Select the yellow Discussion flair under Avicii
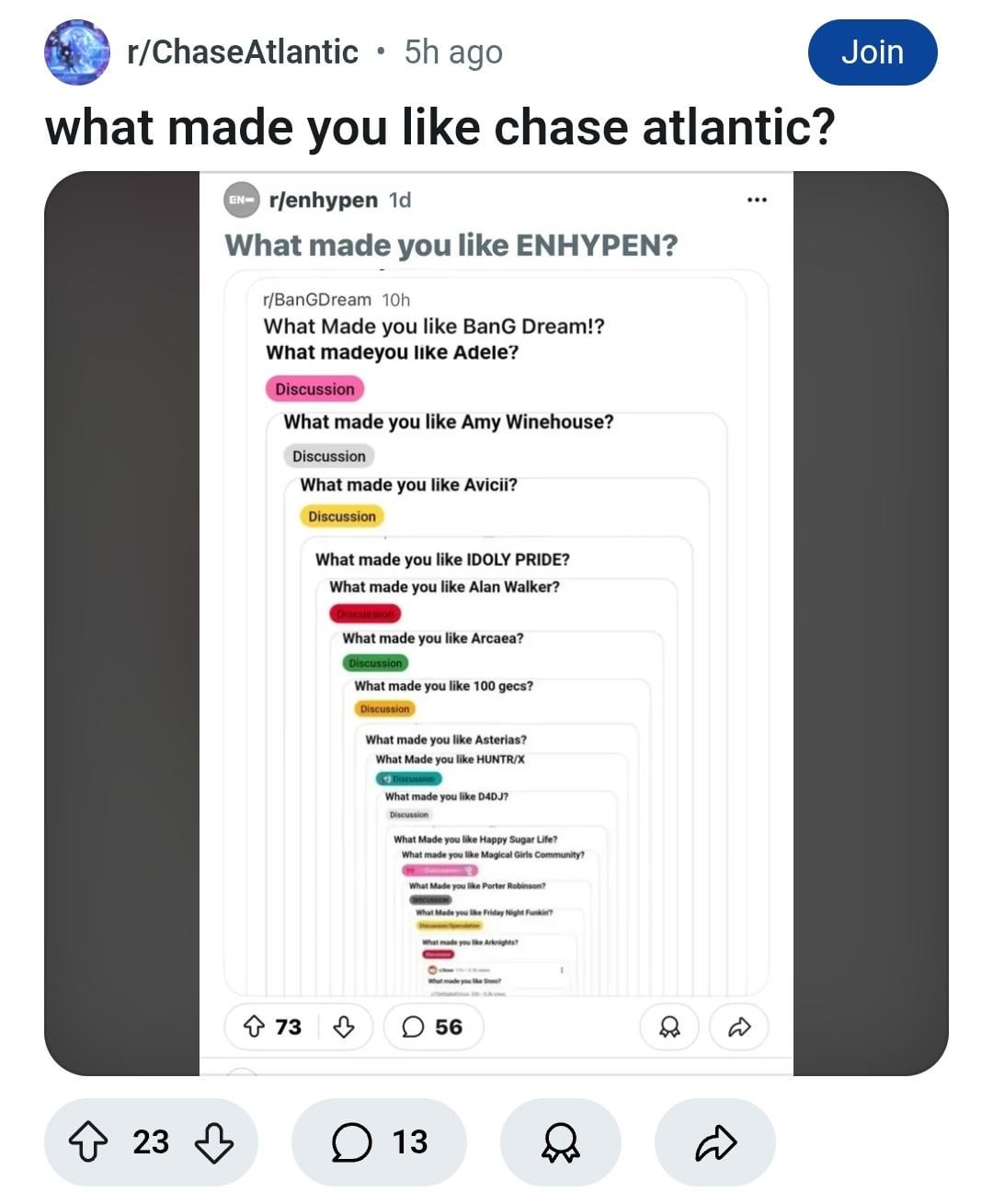 (342, 516)
